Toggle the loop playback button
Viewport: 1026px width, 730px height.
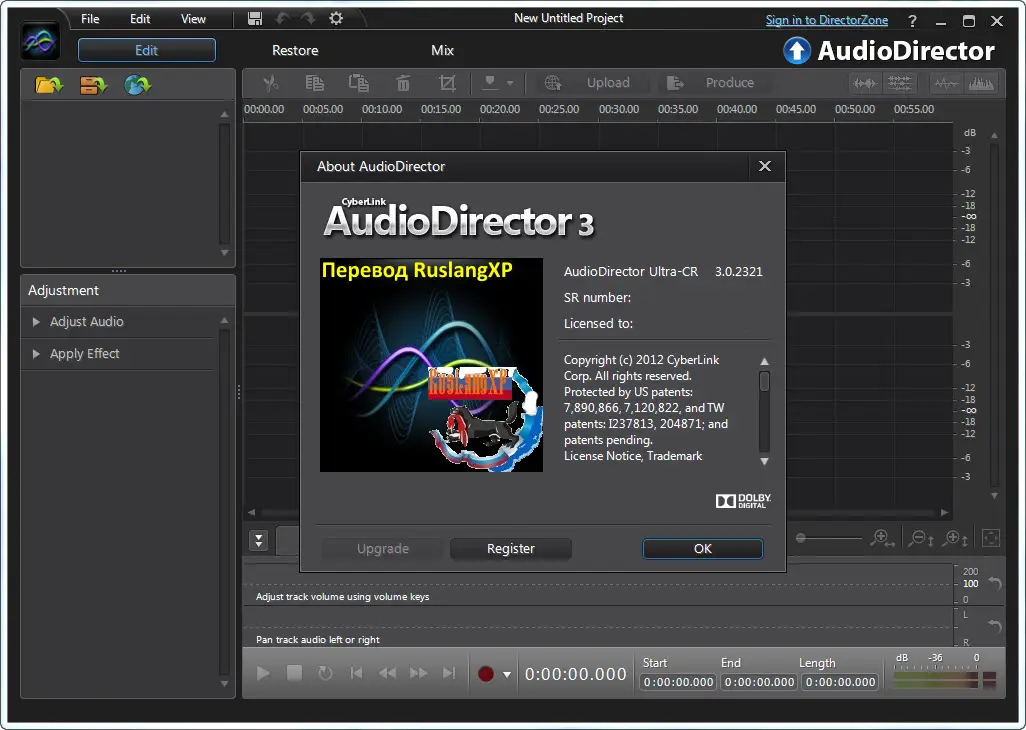point(325,673)
